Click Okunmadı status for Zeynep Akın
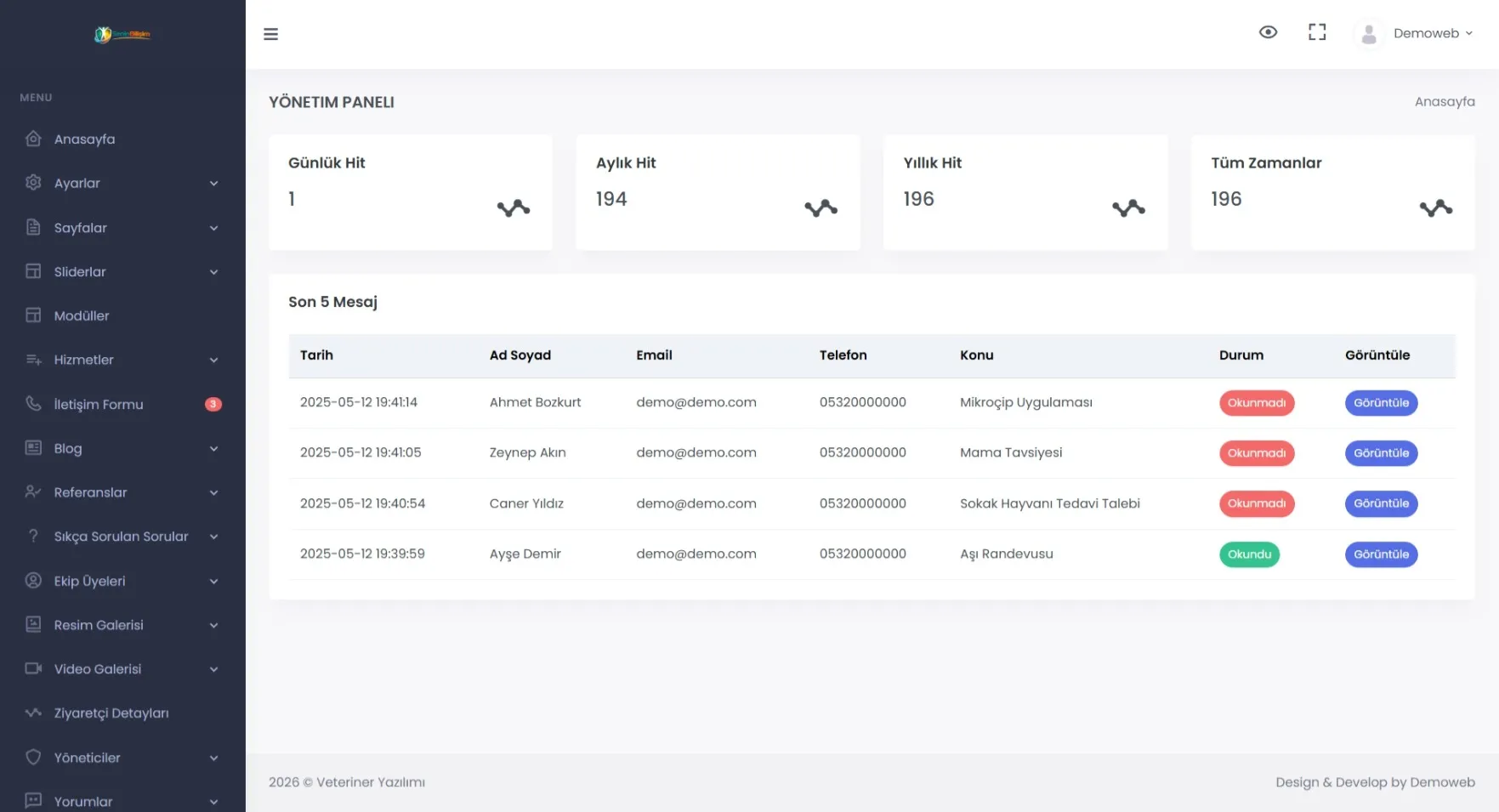This screenshot has height=812, width=1499. 1256,453
